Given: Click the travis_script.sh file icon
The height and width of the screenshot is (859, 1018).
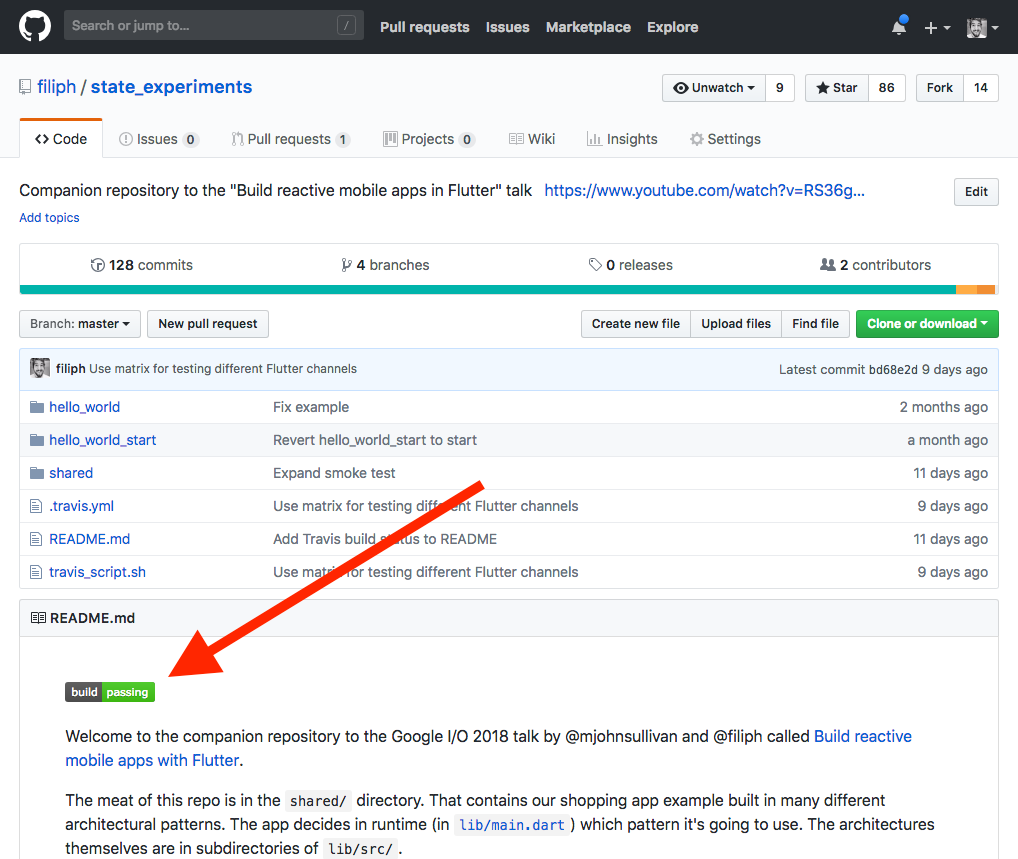Looking at the screenshot, I should tap(36, 572).
